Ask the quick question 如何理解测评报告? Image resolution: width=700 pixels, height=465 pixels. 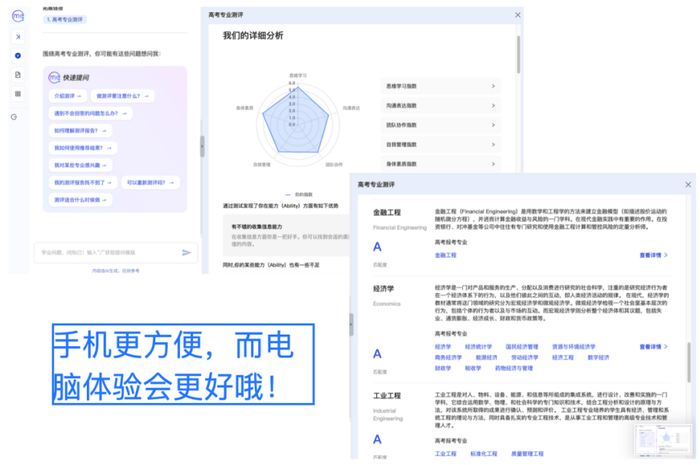(x=80, y=131)
